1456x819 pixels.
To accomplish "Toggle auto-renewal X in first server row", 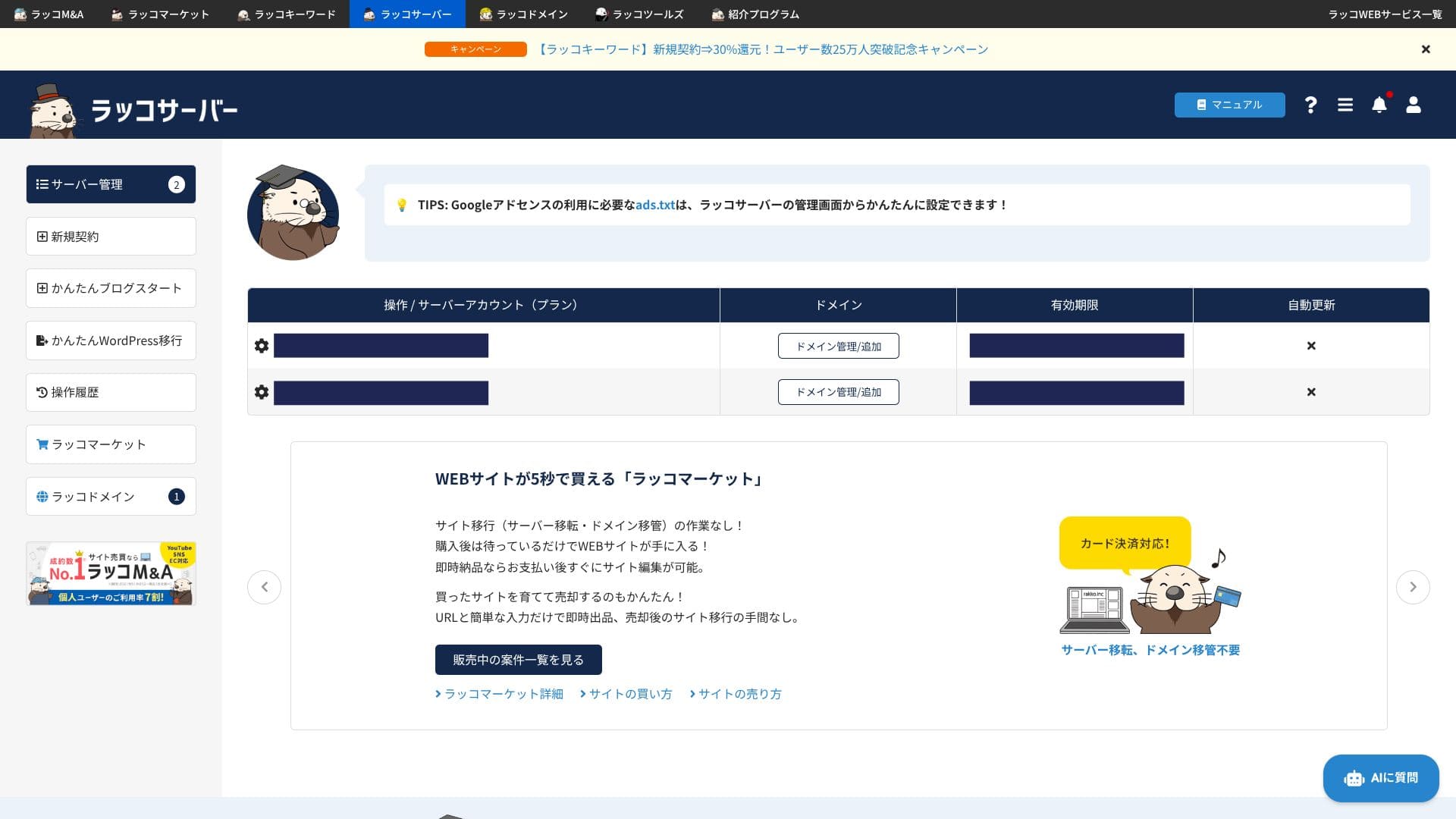I will (1311, 346).
